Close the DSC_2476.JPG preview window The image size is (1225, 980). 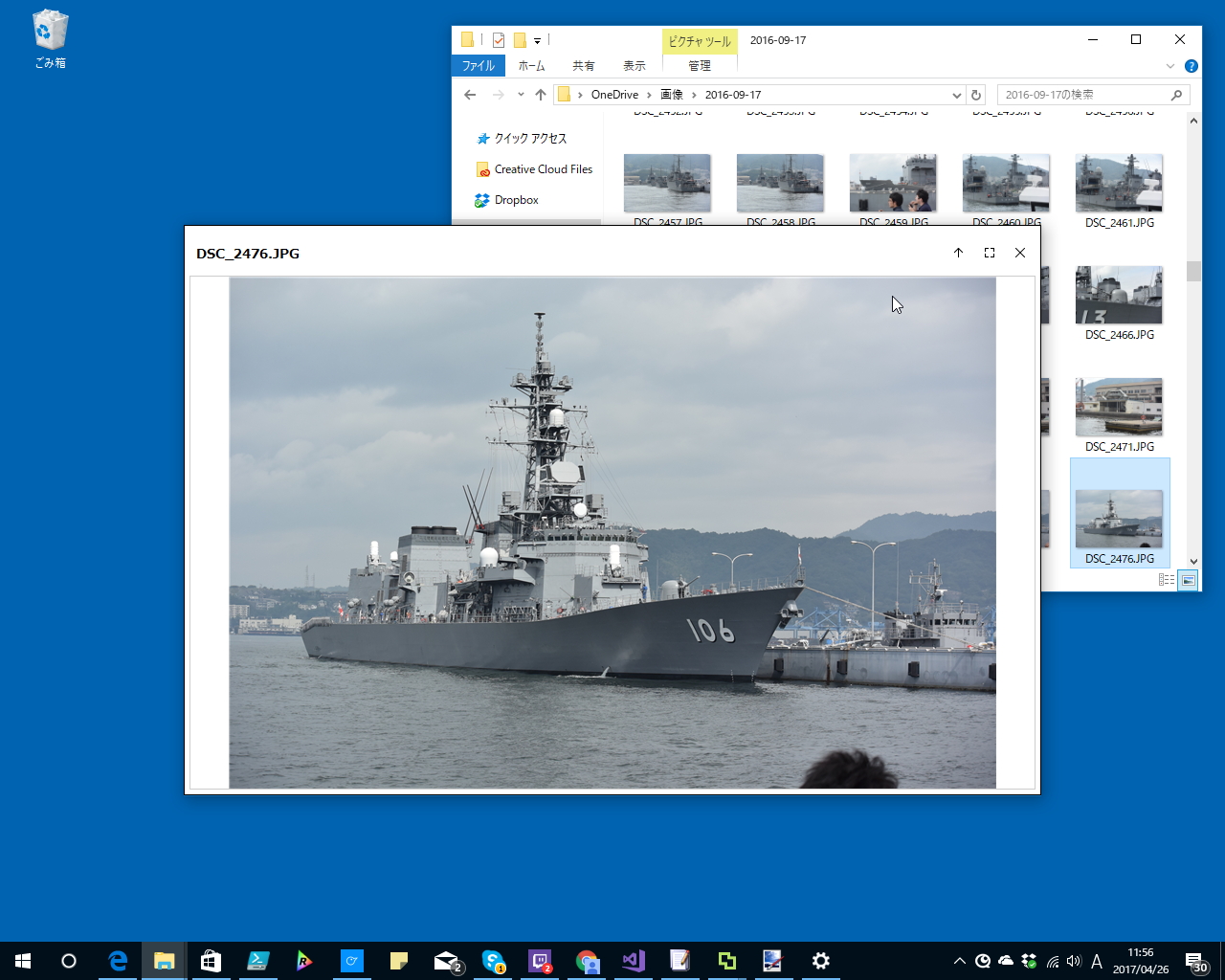point(1020,253)
